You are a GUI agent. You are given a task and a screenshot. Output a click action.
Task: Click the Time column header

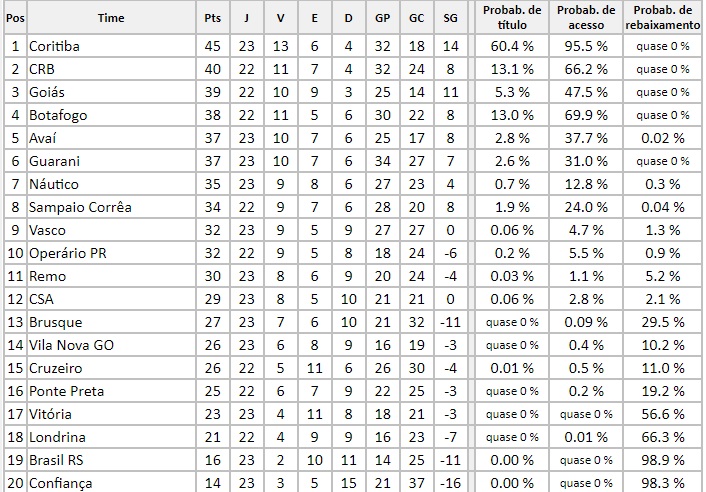111,18
